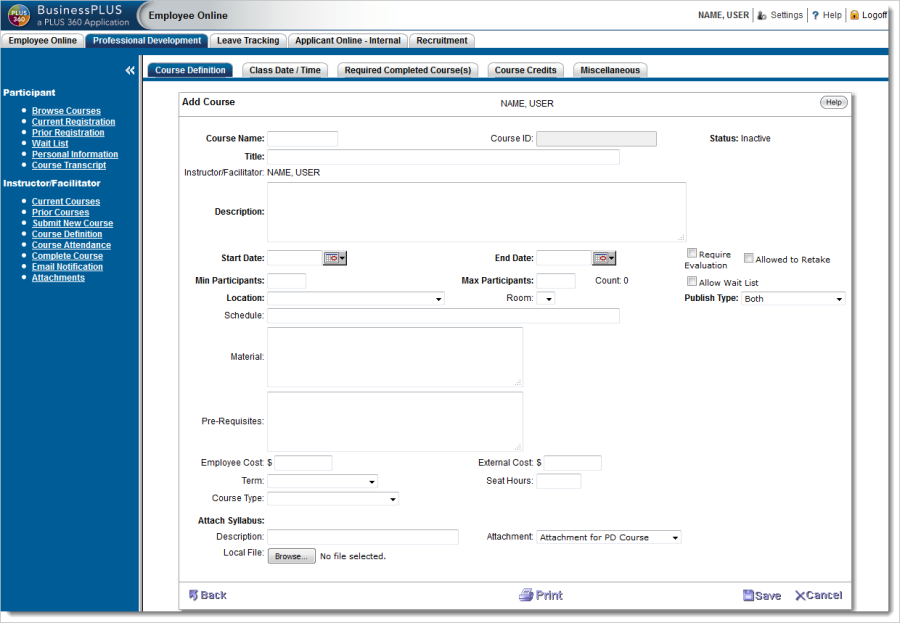Image resolution: width=900 pixels, height=623 pixels.
Task: Toggle the Allow Wait List checkbox
Action: [692, 282]
